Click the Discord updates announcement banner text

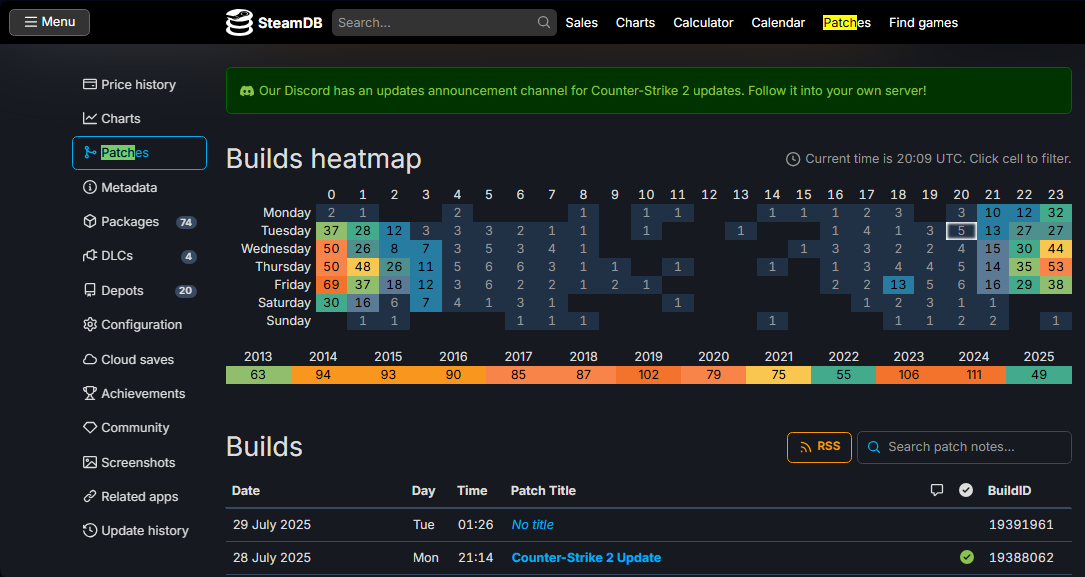[x=592, y=91]
